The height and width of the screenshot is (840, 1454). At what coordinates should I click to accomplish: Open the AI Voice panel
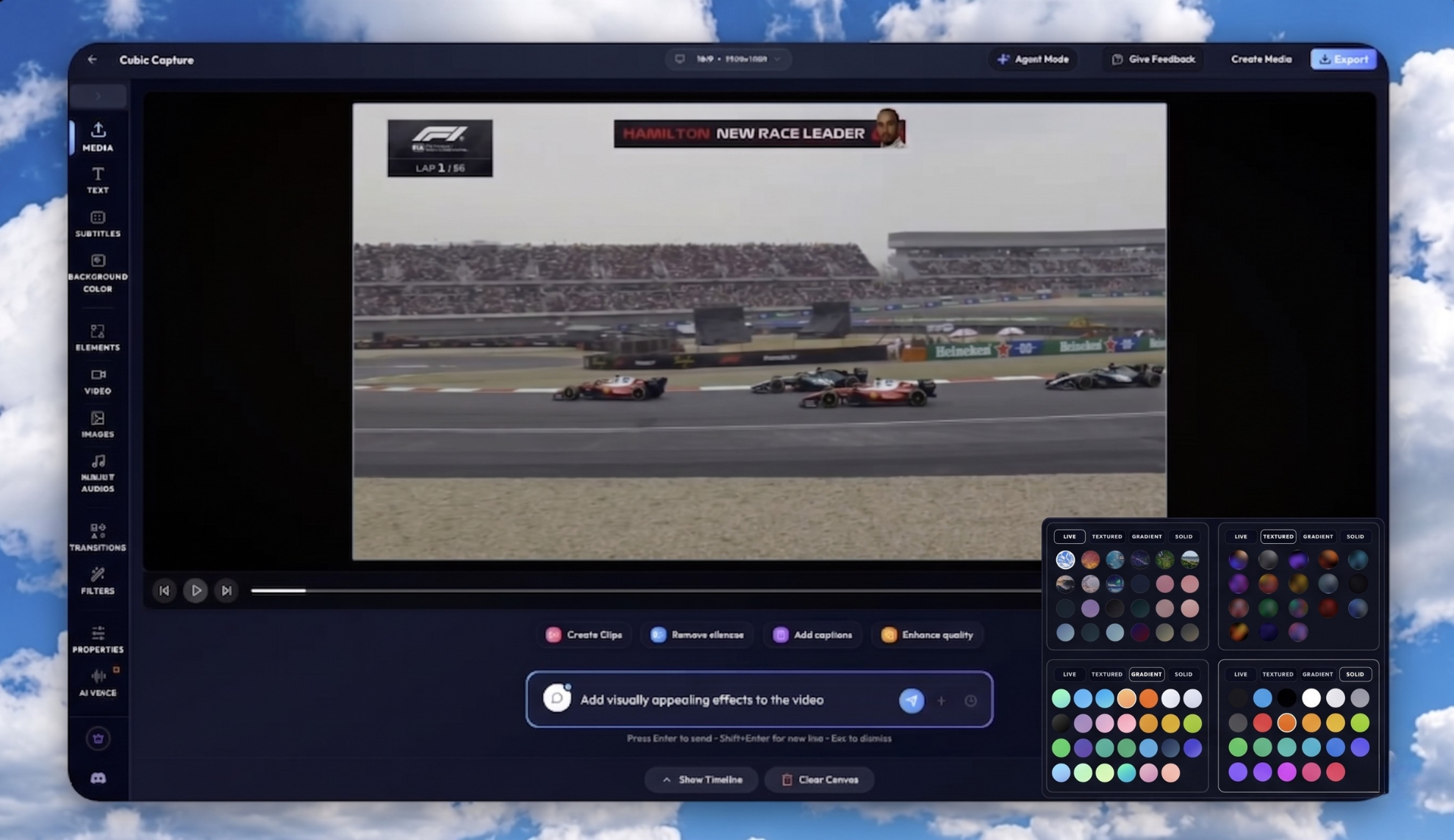98,683
